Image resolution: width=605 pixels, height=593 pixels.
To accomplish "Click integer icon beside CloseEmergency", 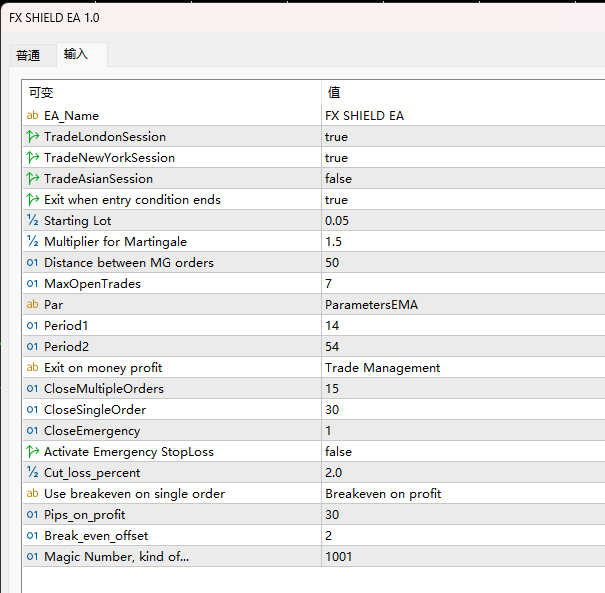I will pos(32,431).
